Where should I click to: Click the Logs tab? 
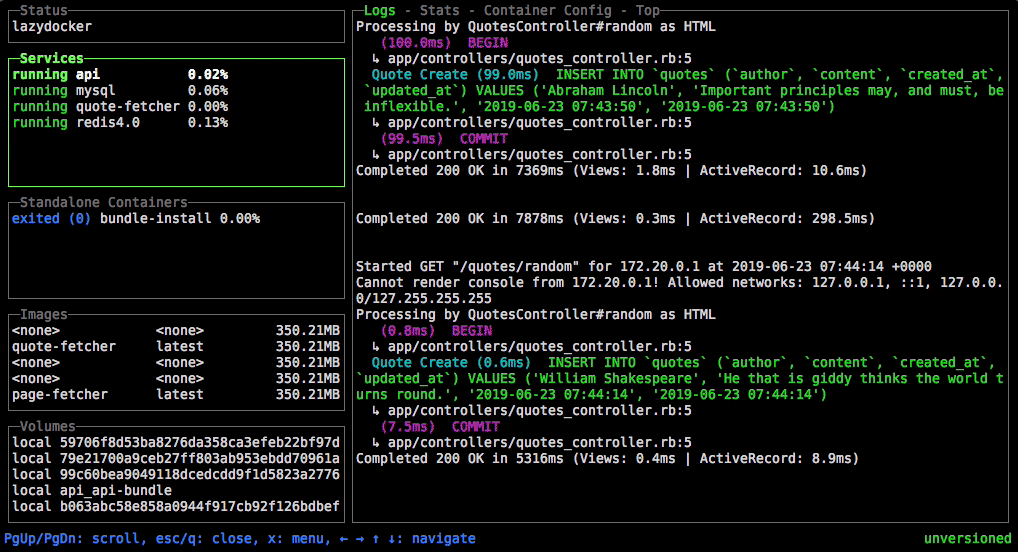(380, 11)
